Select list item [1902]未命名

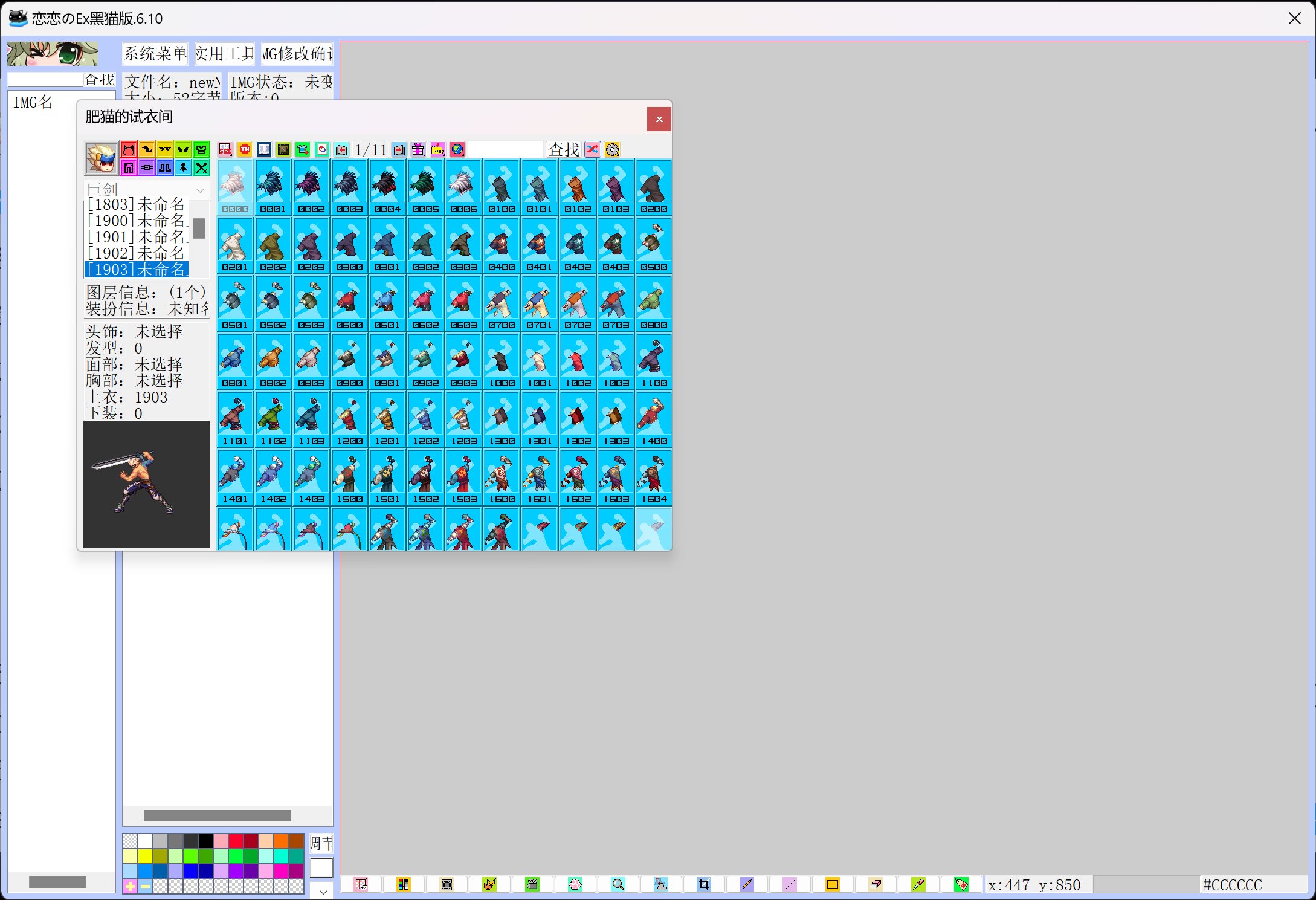(x=137, y=253)
